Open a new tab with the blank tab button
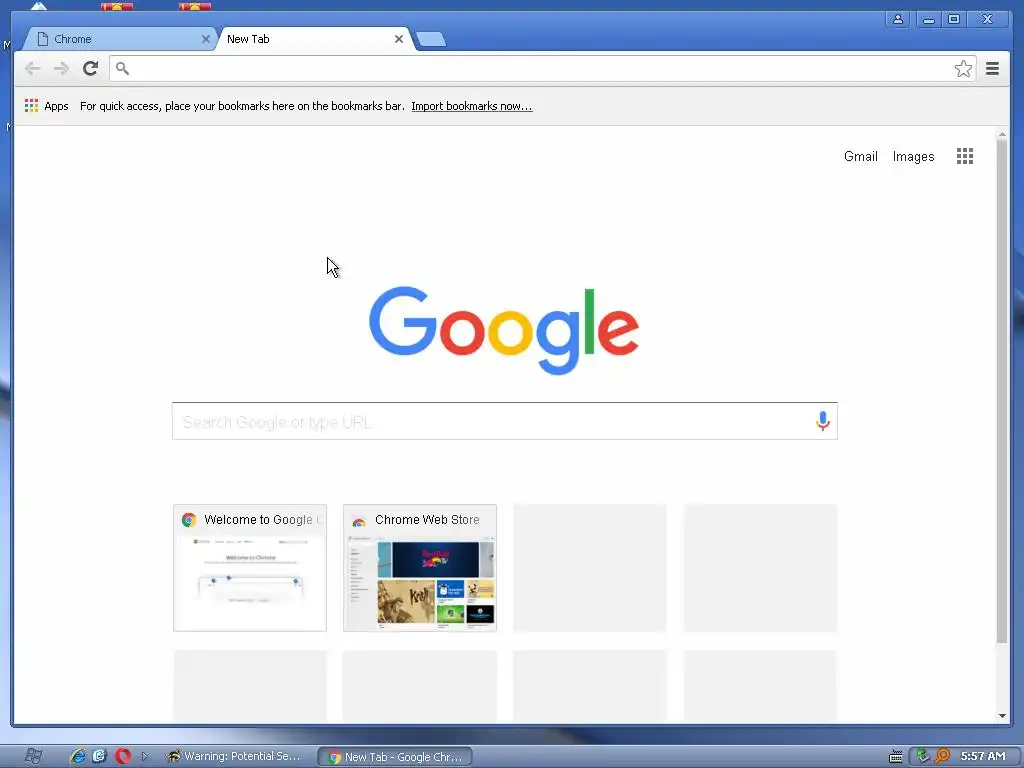The height and width of the screenshot is (768, 1024). pos(431,40)
